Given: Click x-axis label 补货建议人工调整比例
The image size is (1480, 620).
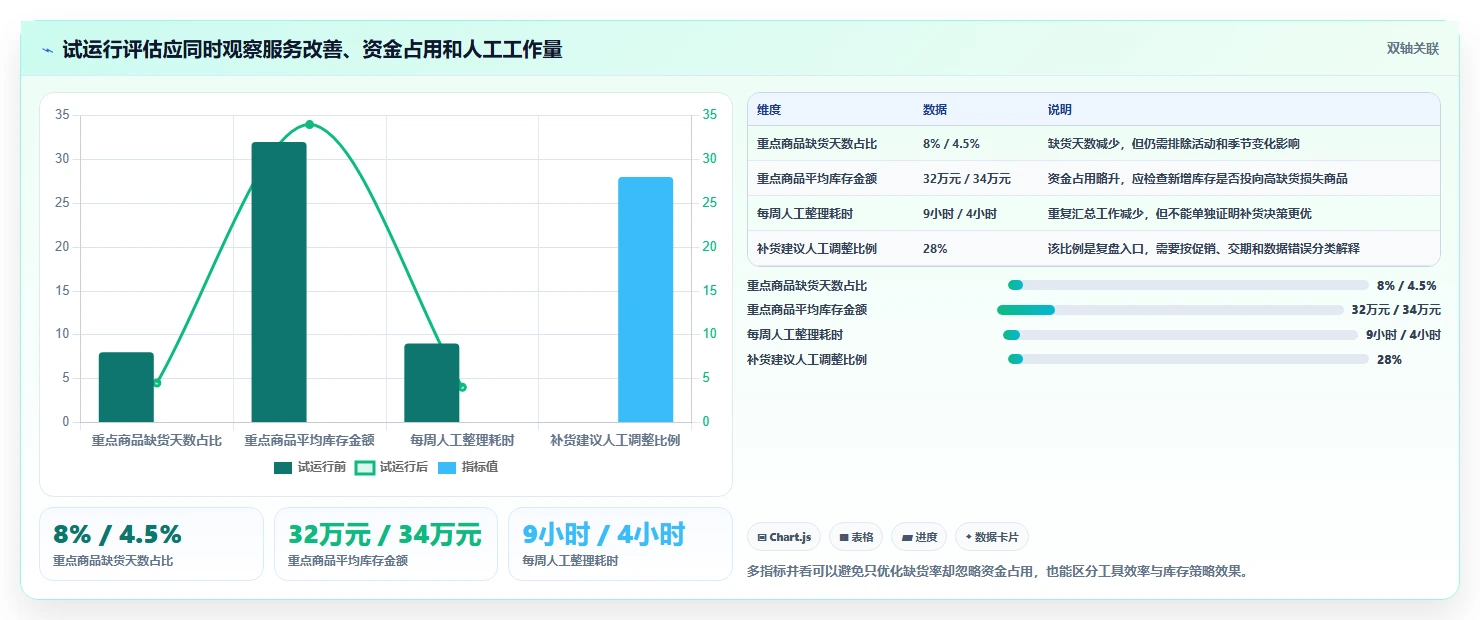Looking at the screenshot, I should [x=615, y=440].
